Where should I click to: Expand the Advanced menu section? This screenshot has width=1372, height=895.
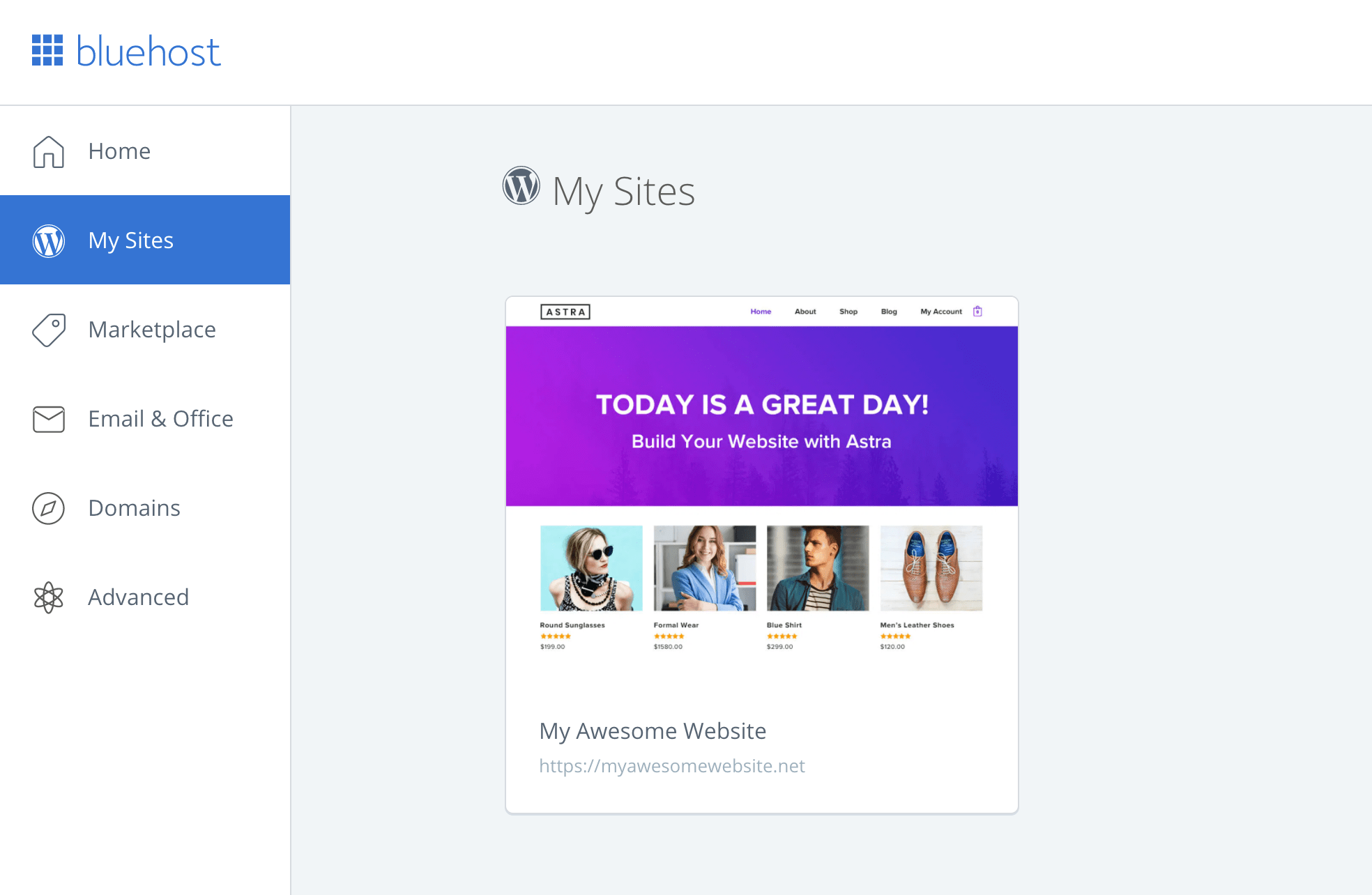[x=138, y=597]
